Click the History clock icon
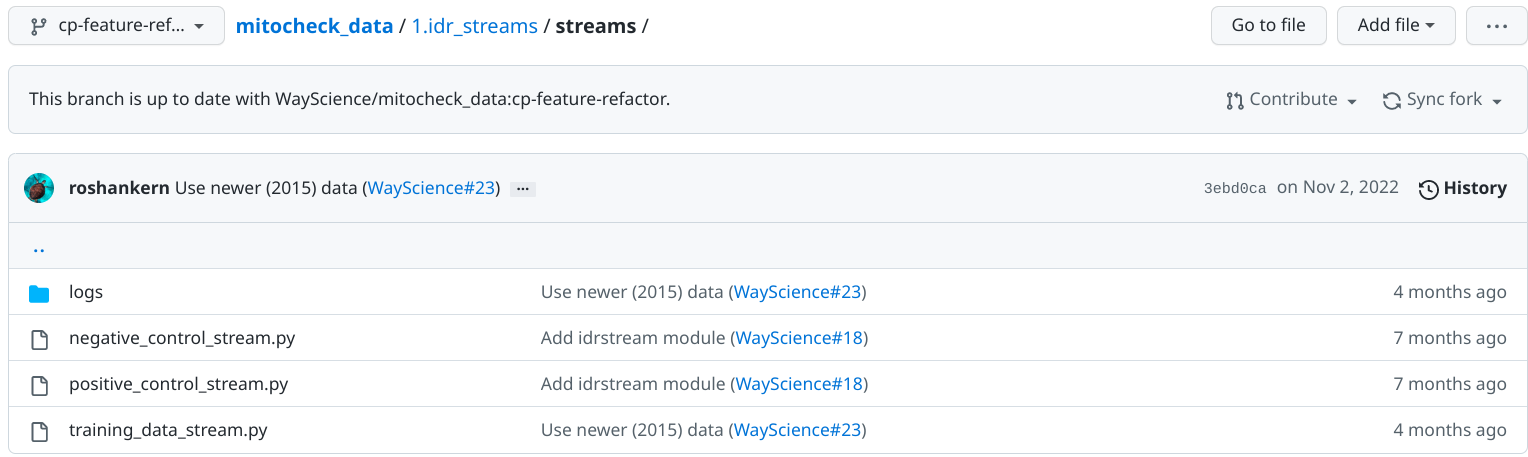Image resolution: width=1528 pixels, height=457 pixels. coord(1429,189)
